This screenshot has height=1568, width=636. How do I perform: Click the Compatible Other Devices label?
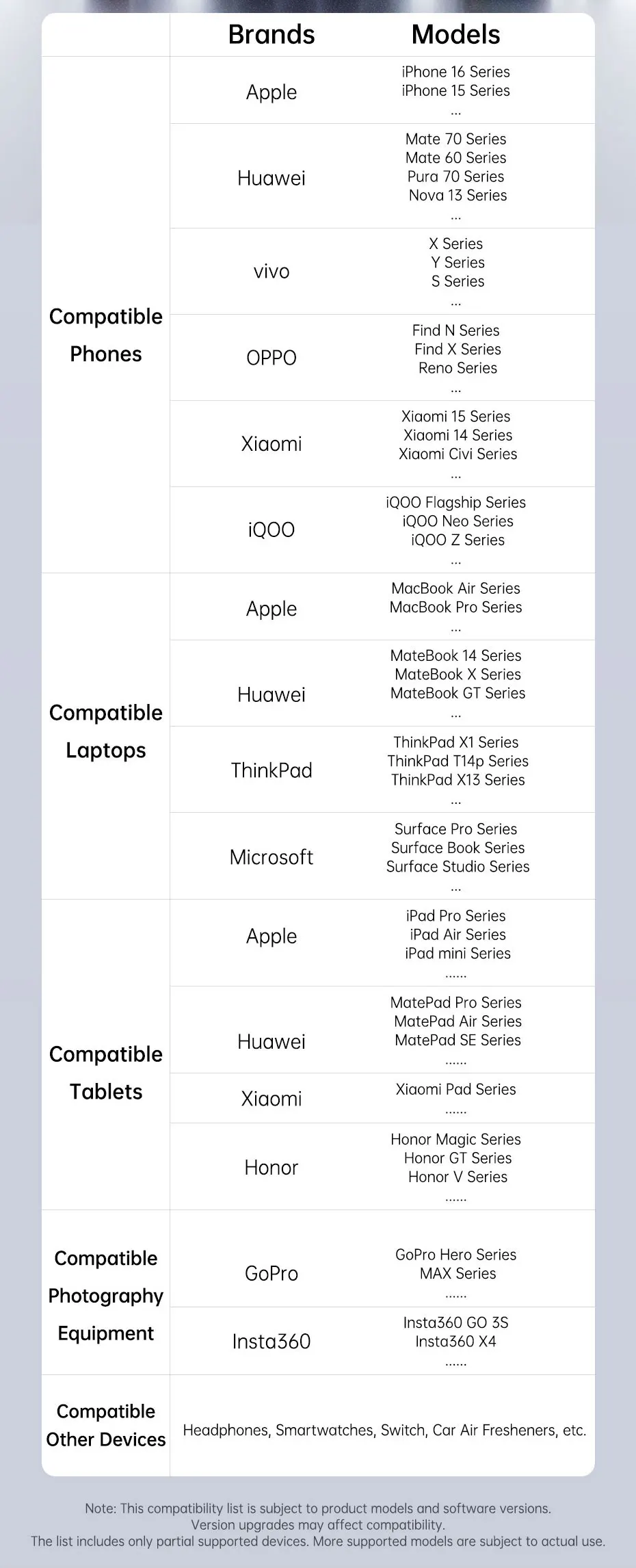(x=106, y=1425)
